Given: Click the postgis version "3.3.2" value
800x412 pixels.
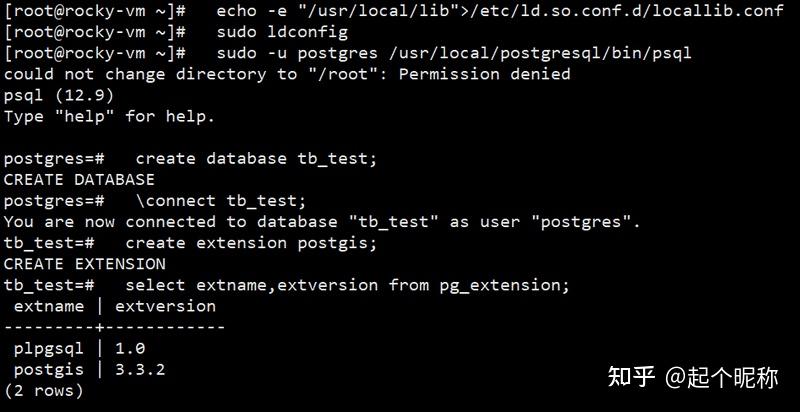Looking at the screenshot, I should (x=140, y=369).
